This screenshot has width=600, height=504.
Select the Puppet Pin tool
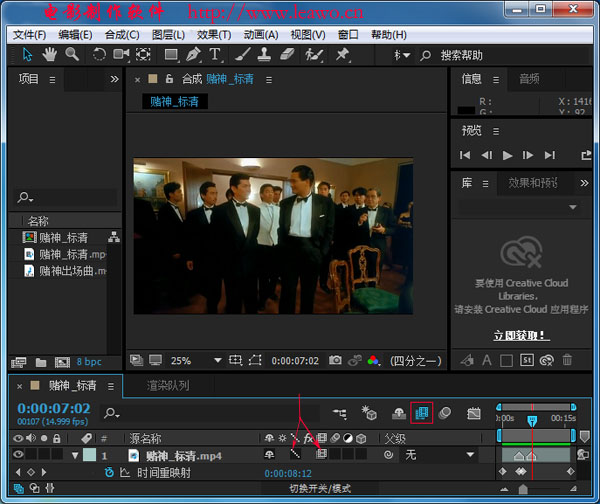pyautogui.click(x=342, y=54)
